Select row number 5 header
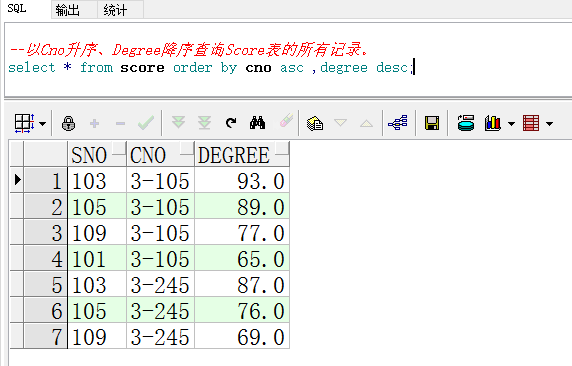 click(x=46, y=285)
